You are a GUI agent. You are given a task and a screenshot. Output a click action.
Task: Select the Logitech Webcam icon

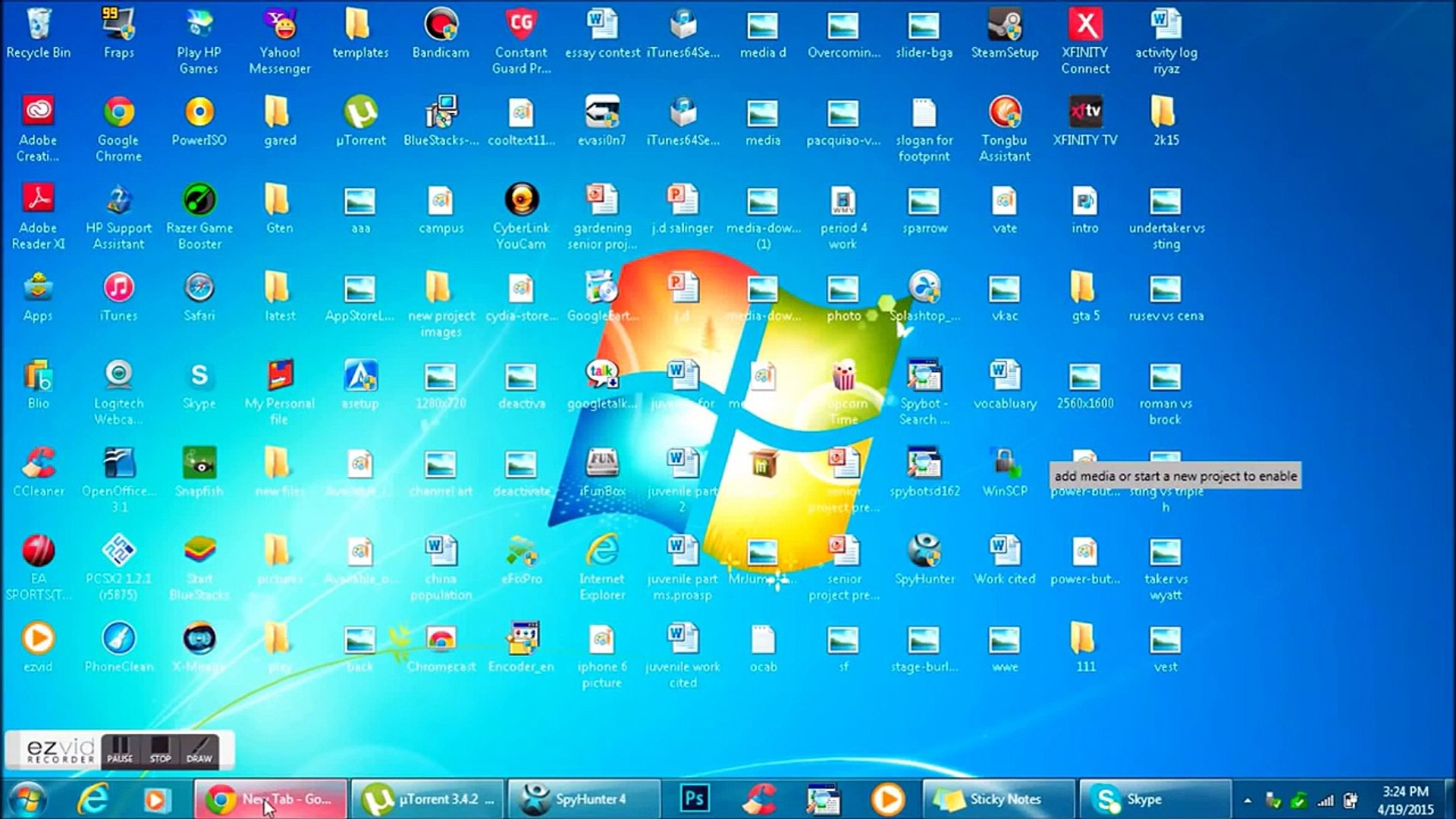[118, 392]
